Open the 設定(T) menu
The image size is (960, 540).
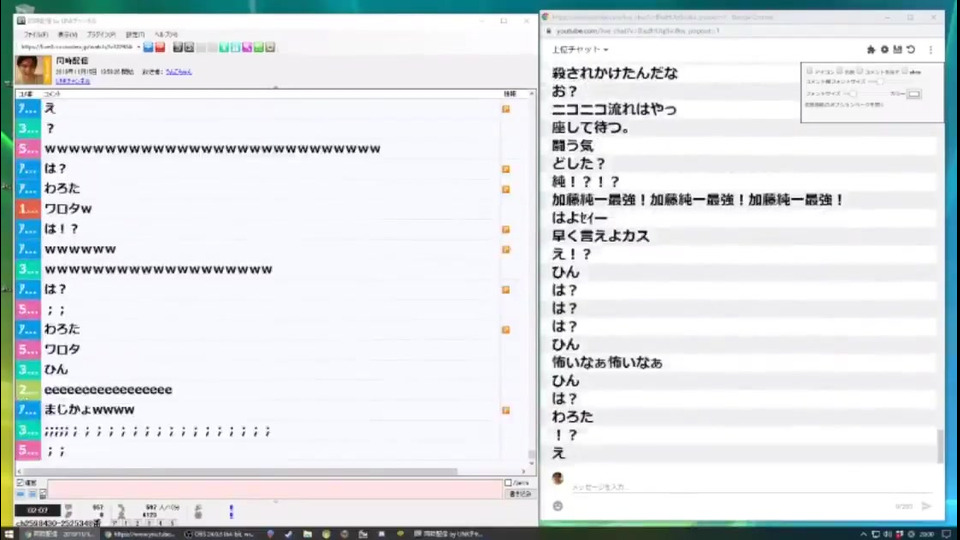coord(135,34)
